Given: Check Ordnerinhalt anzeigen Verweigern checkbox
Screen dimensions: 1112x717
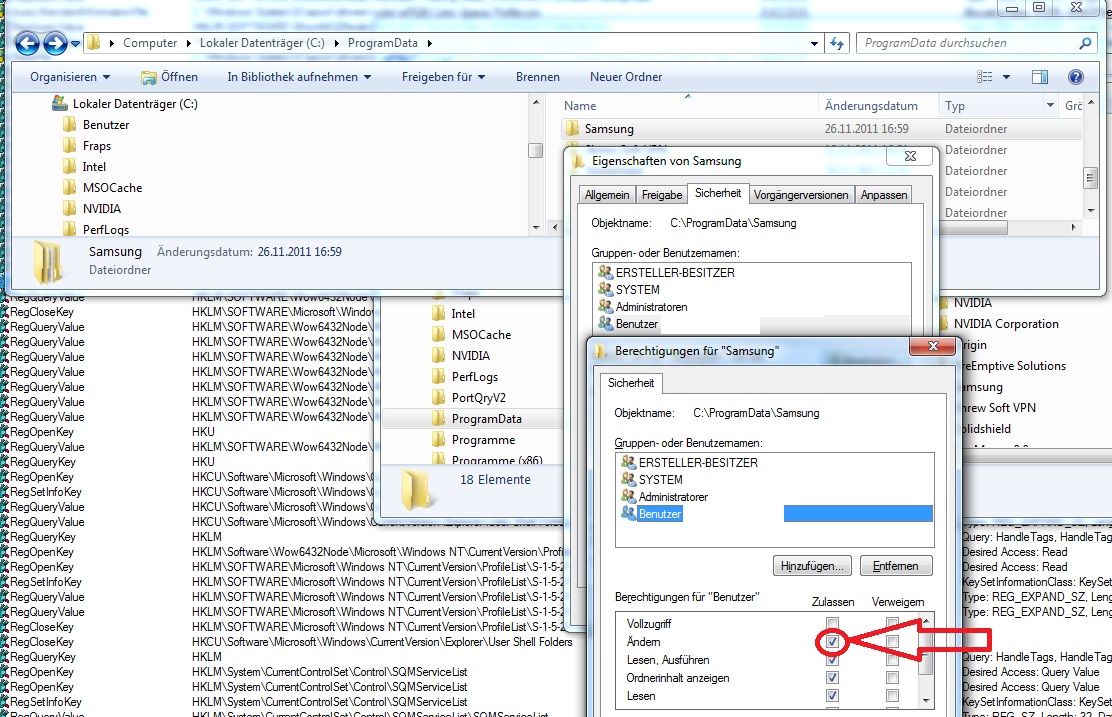Looking at the screenshot, I should click(892, 678).
